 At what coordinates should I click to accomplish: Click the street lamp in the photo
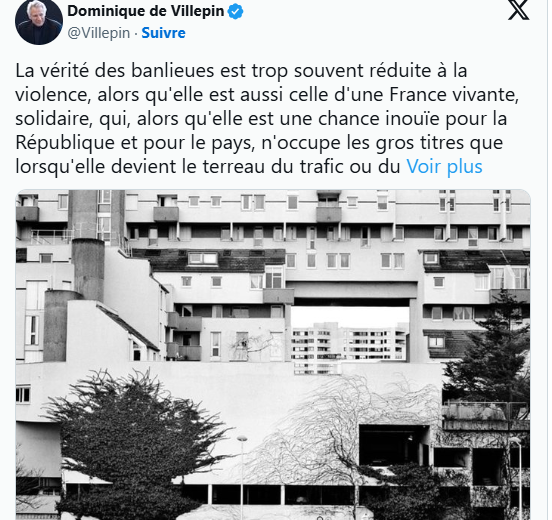242,474
